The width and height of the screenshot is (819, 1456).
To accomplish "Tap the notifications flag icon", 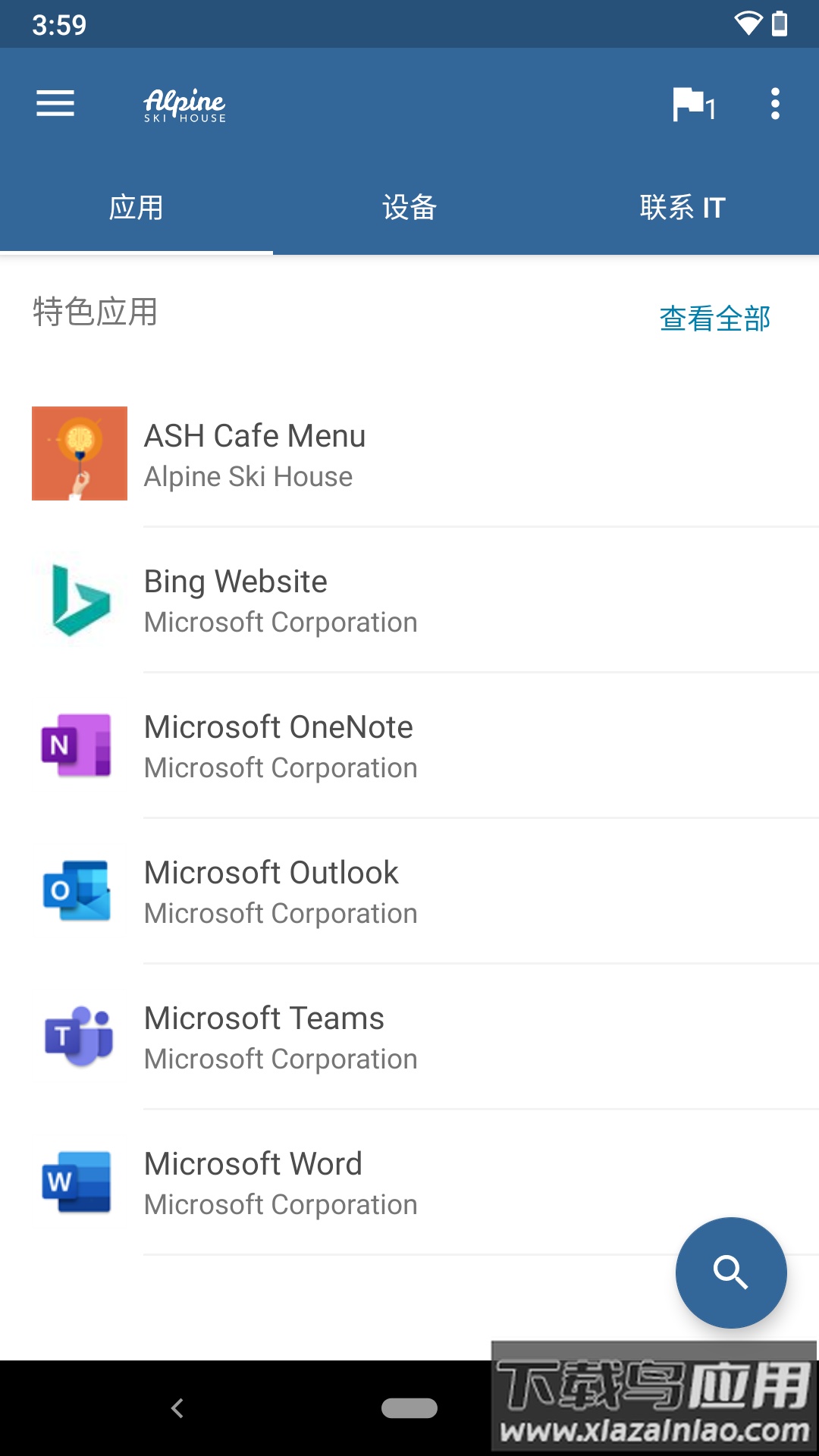I will click(x=692, y=105).
